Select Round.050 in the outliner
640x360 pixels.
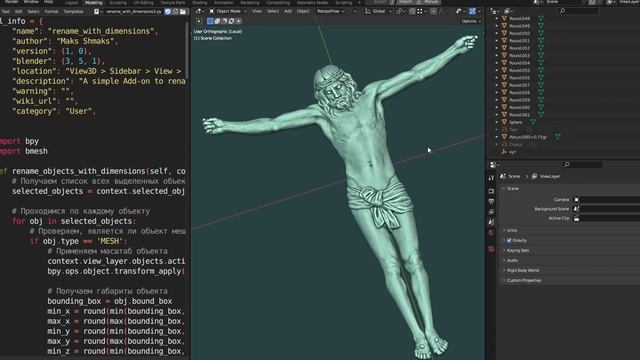click(x=520, y=33)
